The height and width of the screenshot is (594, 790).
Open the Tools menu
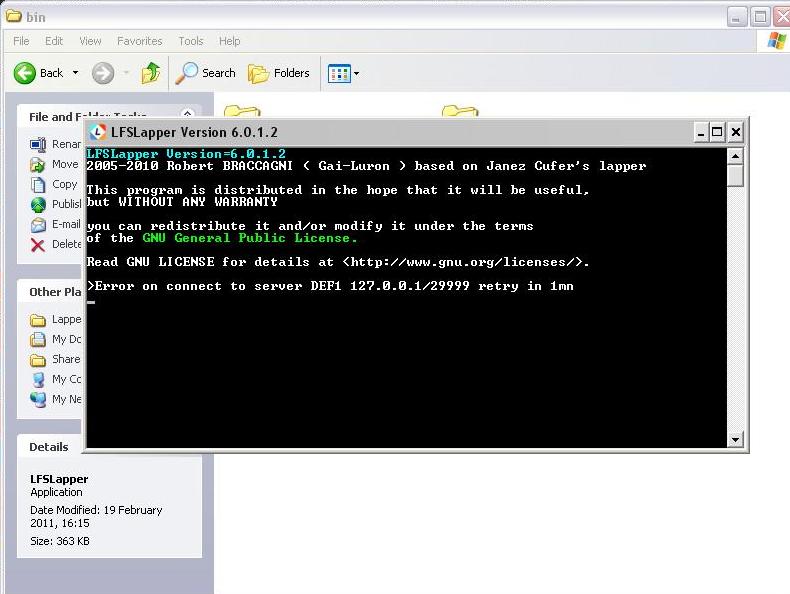pyautogui.click(x=190, y=41)
